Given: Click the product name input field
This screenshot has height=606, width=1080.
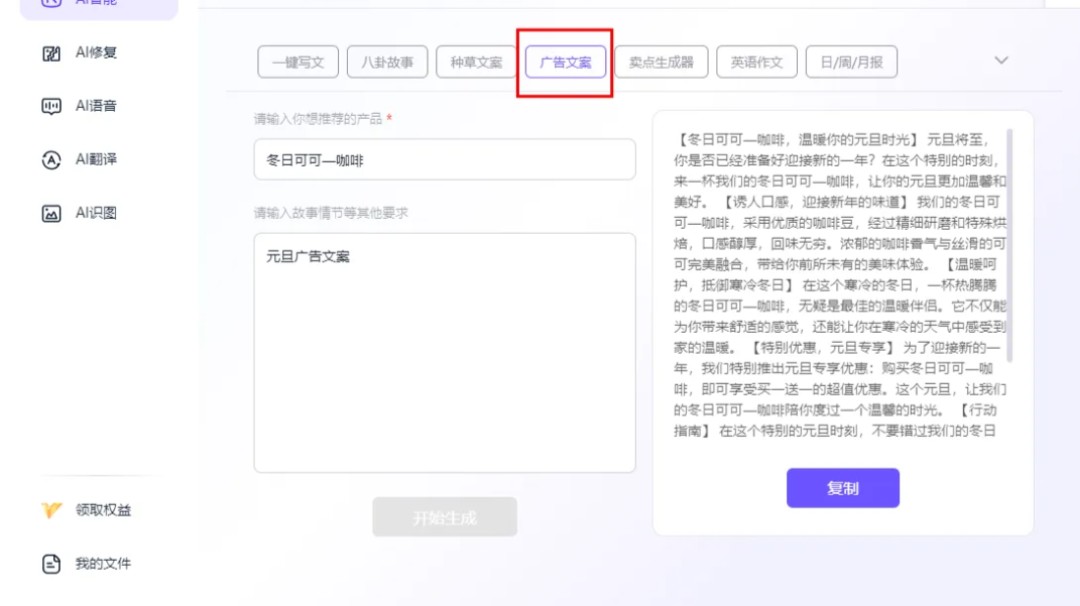Looking at the screenshot, I should click(x=445, y=159).
